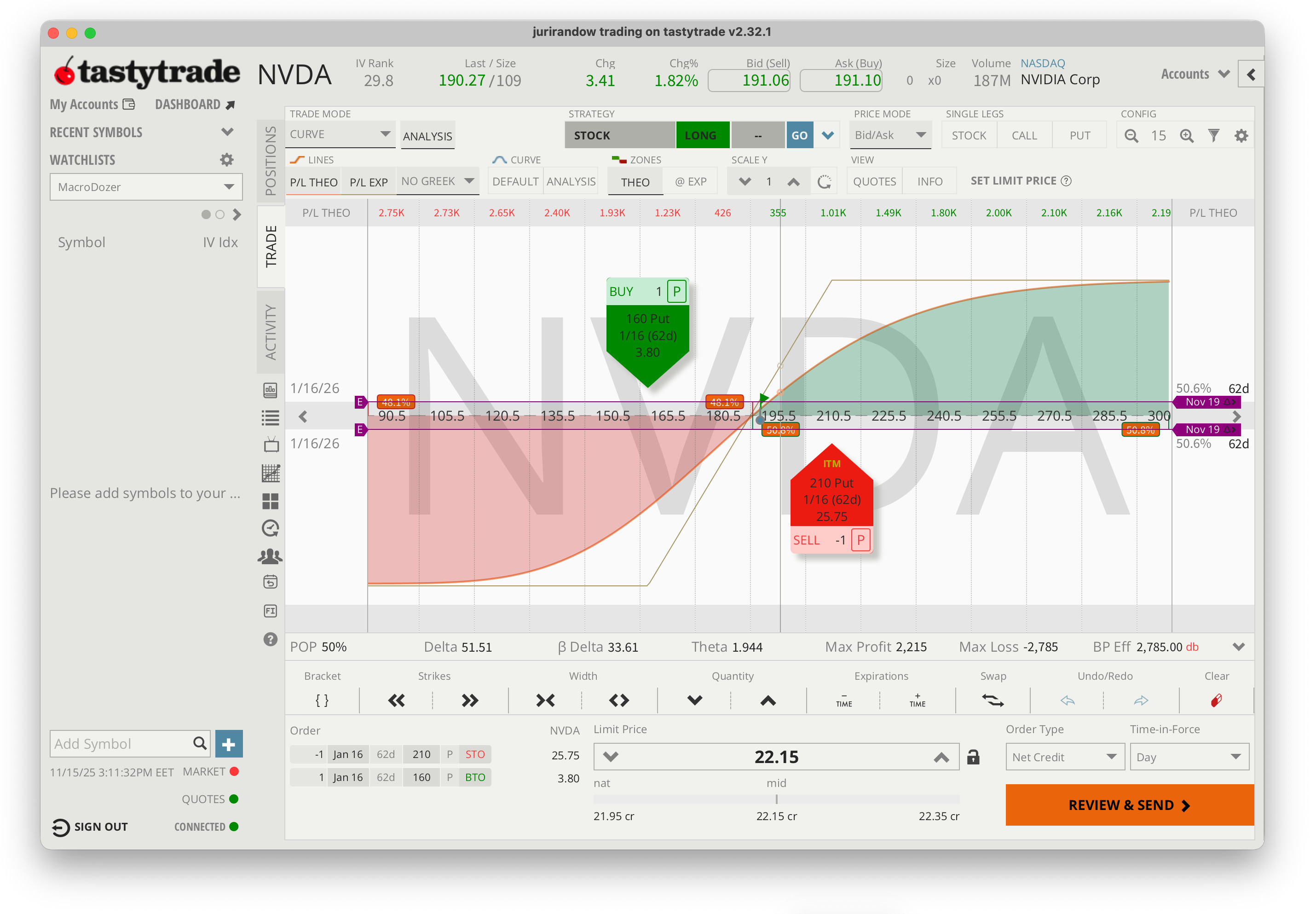Switch to the ACTIVITY vertical tab
This screenshot has width=1316, height=914.
pos(270,332)
